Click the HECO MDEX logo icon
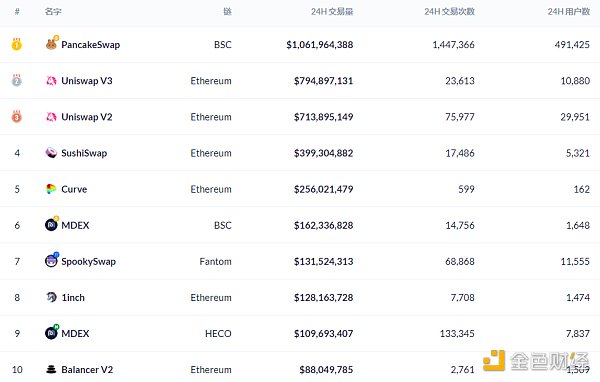This screenshot has height=382, width=600. click(52, 333)
